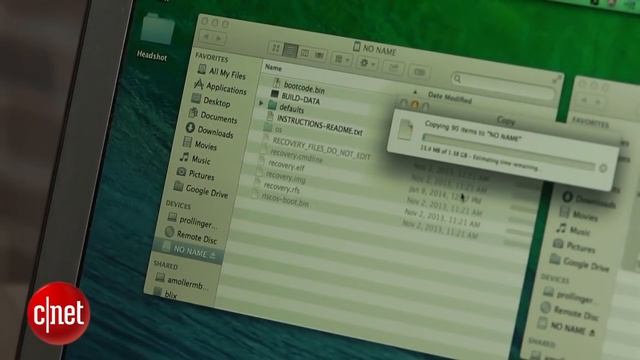
Task: Switch to list view
Action: pos(290,51)
